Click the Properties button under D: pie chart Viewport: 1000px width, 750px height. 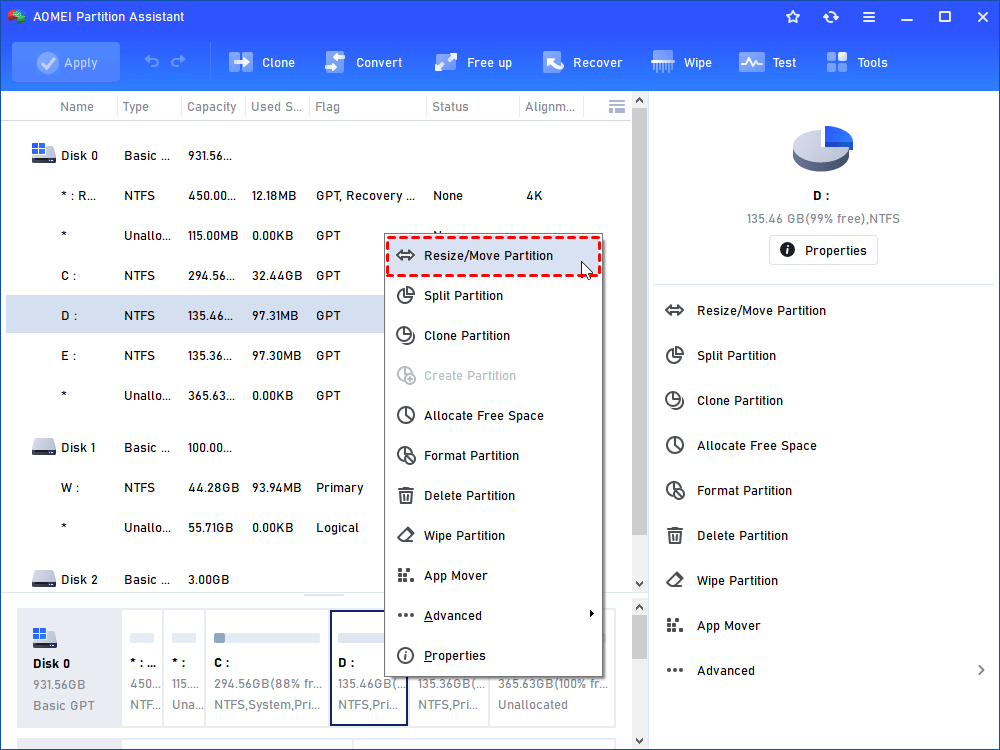823,251
